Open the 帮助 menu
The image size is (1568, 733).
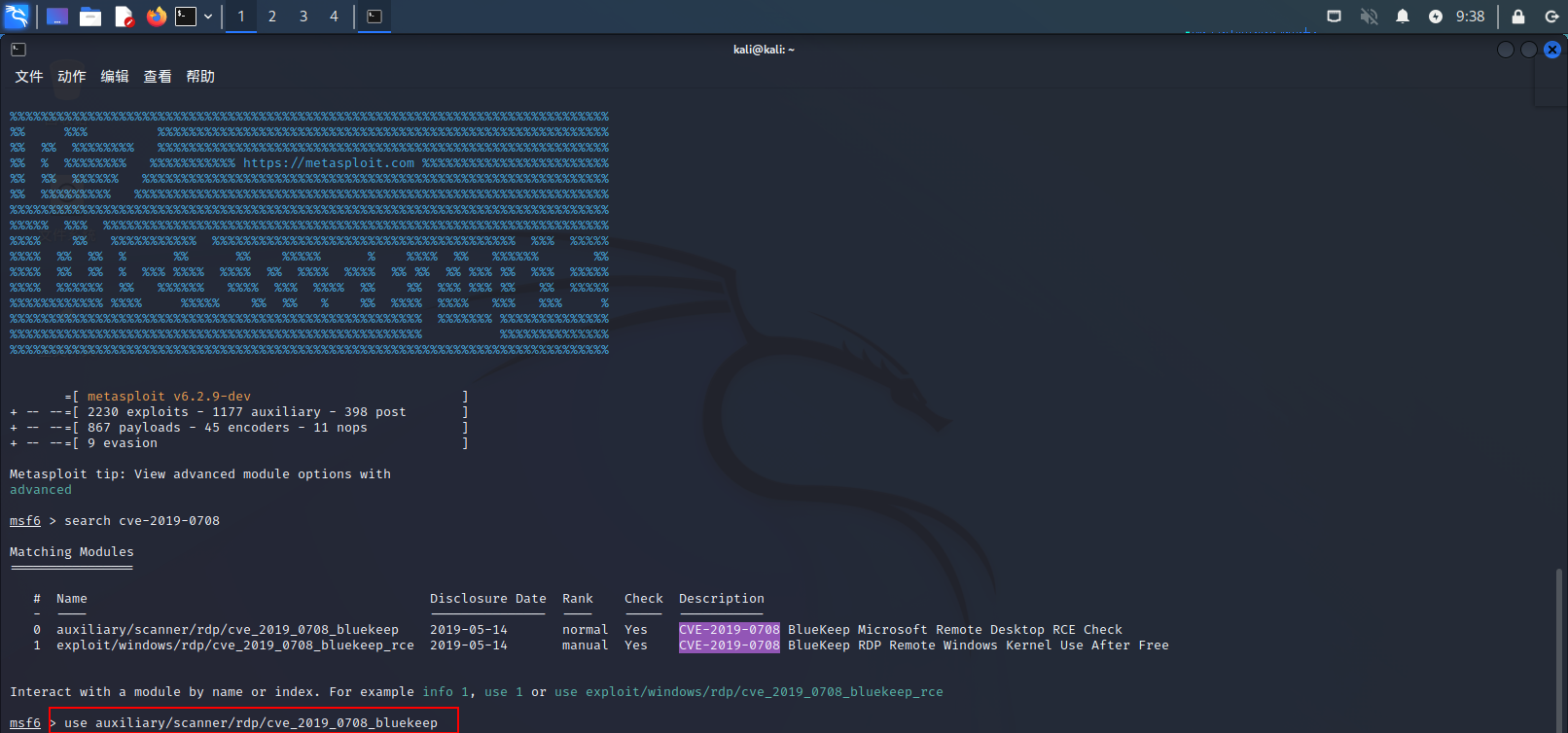pos(200,77)
